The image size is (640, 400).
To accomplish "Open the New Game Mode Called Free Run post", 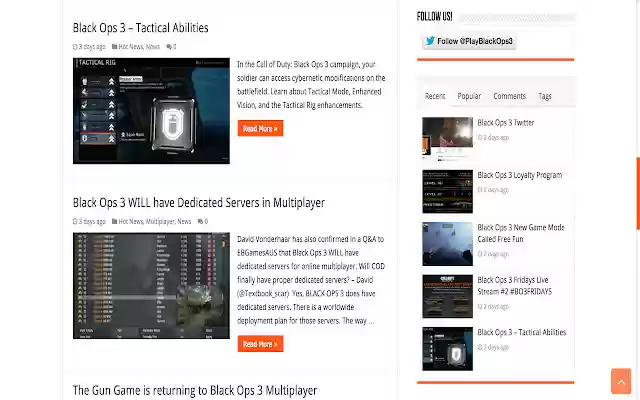I will pyautogui.click(x=521, y=233).
